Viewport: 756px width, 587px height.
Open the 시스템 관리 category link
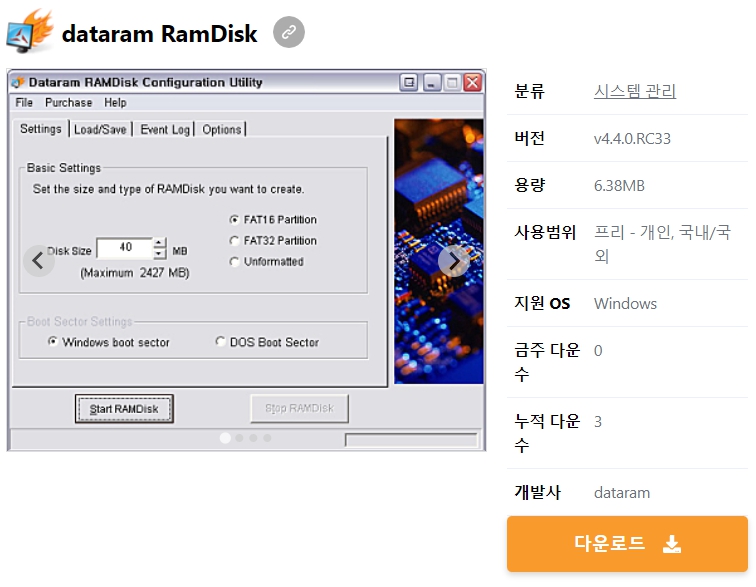pos(634,91)
